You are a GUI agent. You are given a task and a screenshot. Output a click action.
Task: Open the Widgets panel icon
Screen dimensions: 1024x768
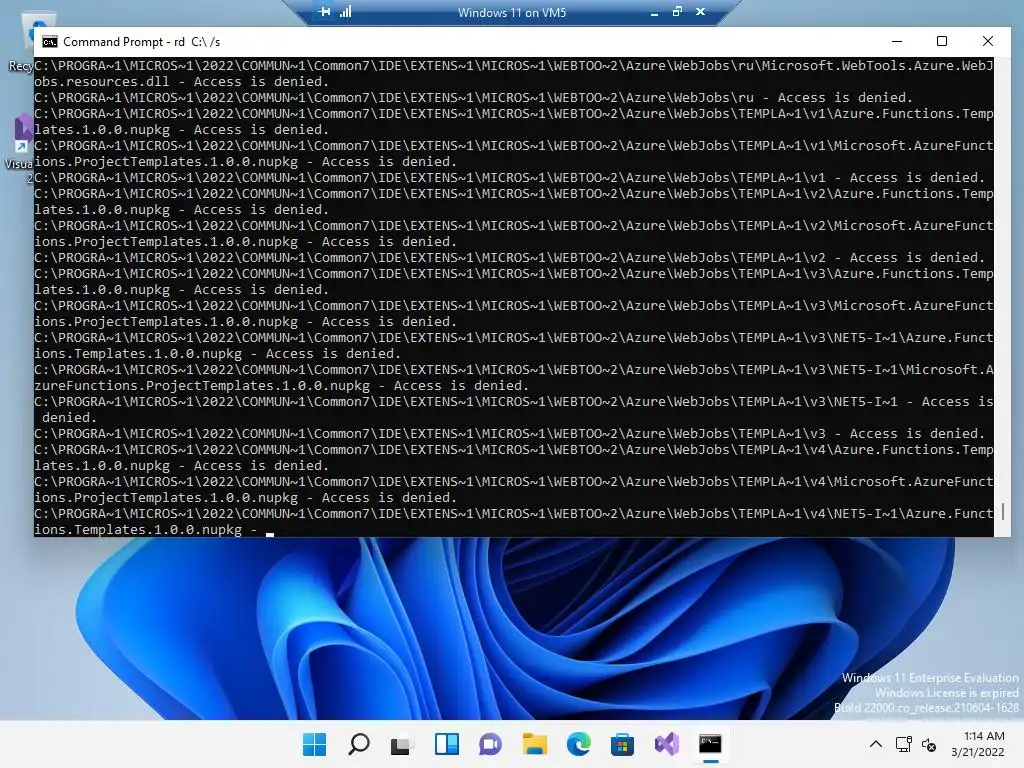[x=447, y=744]
